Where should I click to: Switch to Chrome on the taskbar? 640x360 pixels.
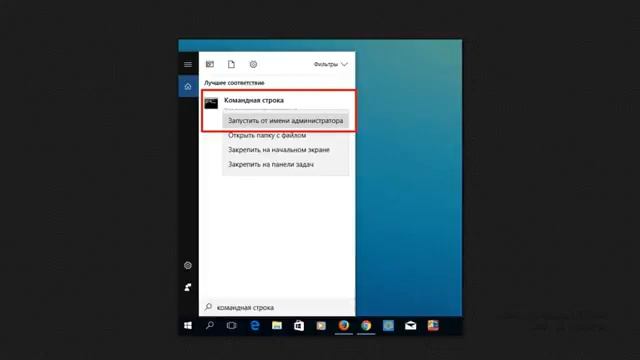tap(366, 325)
